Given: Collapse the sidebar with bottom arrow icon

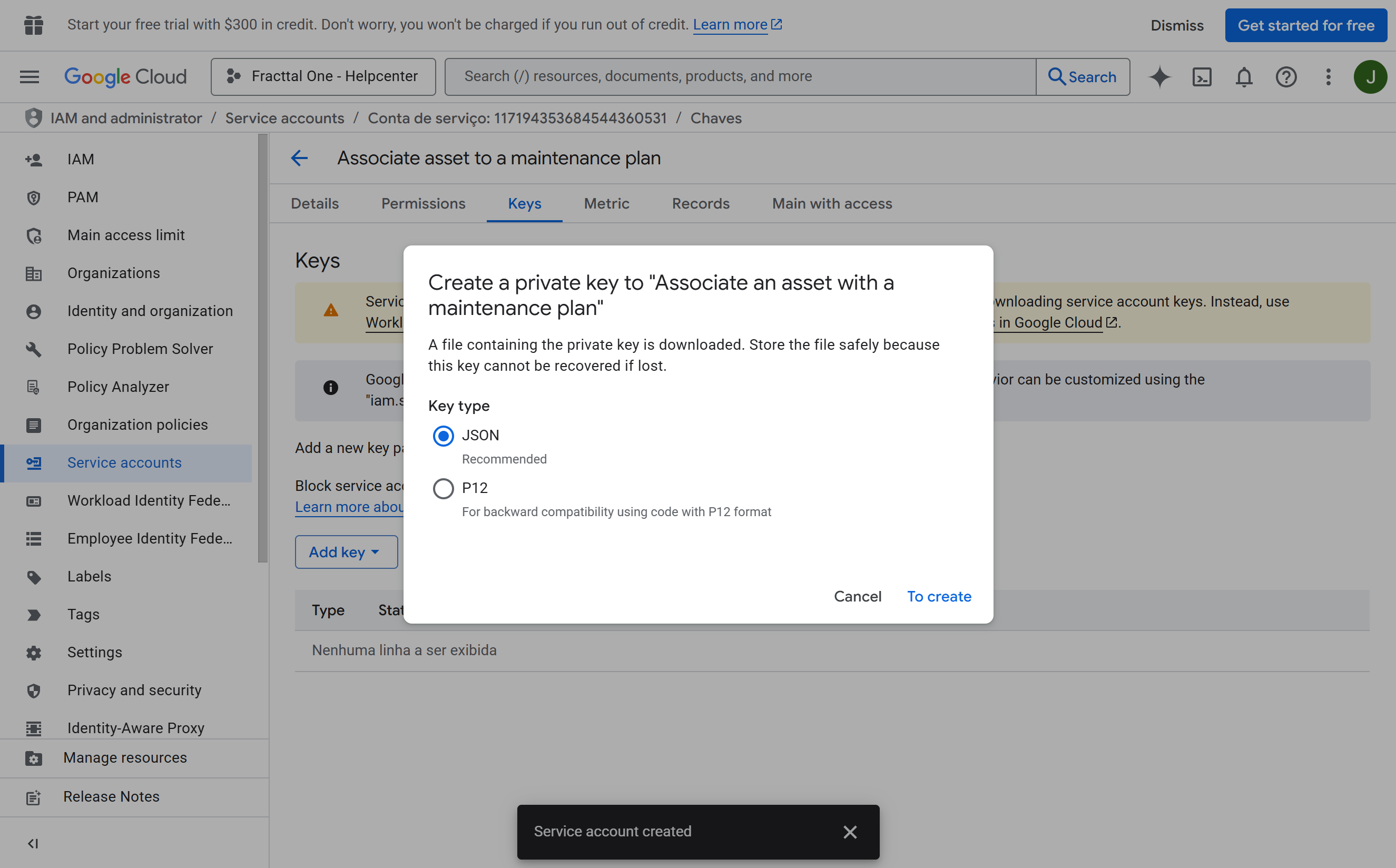Looking at the screenshot, I should [33, 843].
